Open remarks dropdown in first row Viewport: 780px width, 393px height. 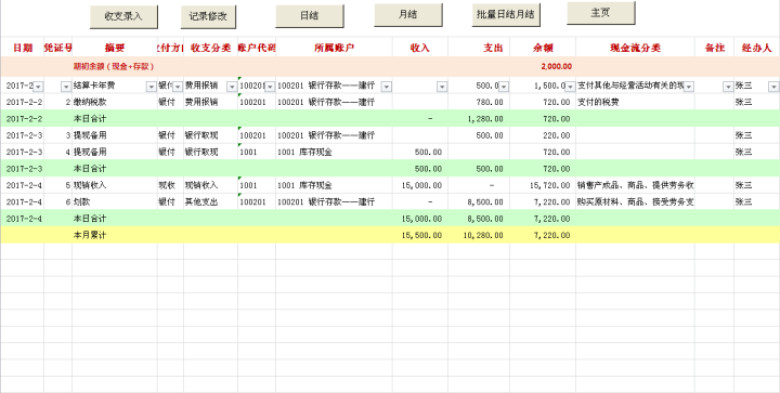pos(728,87)
